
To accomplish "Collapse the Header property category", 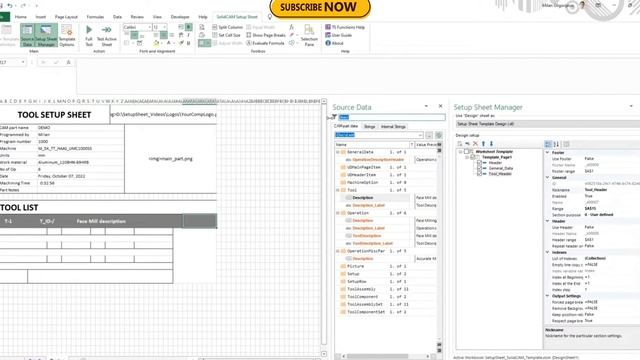I will (x=548, y=221).
